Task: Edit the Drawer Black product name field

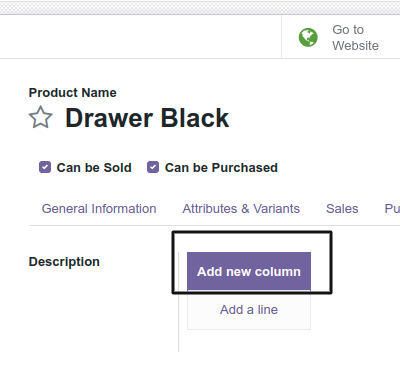Action: coord(147,118)
